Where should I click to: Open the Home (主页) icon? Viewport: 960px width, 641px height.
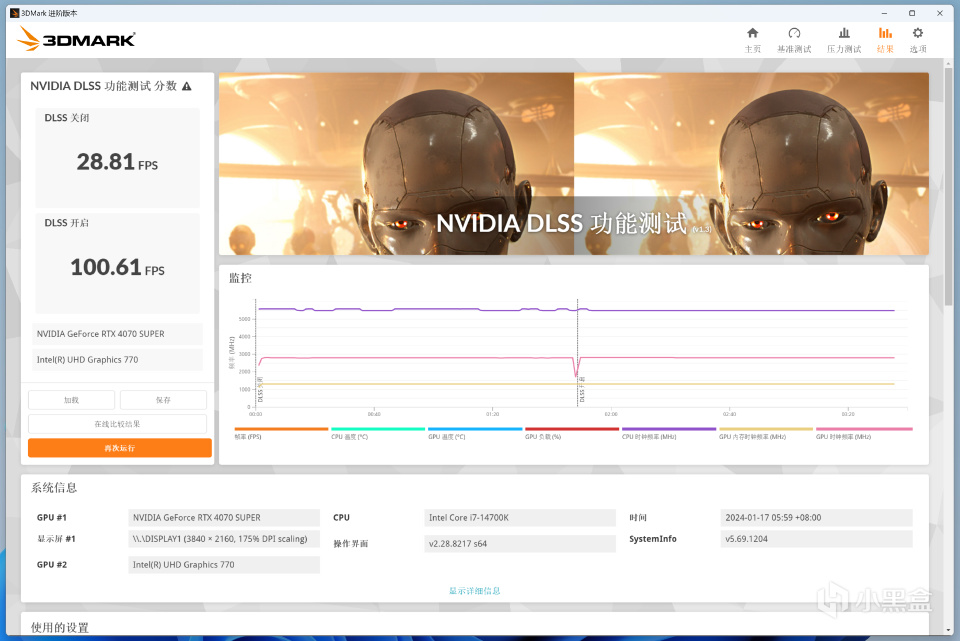752,33
